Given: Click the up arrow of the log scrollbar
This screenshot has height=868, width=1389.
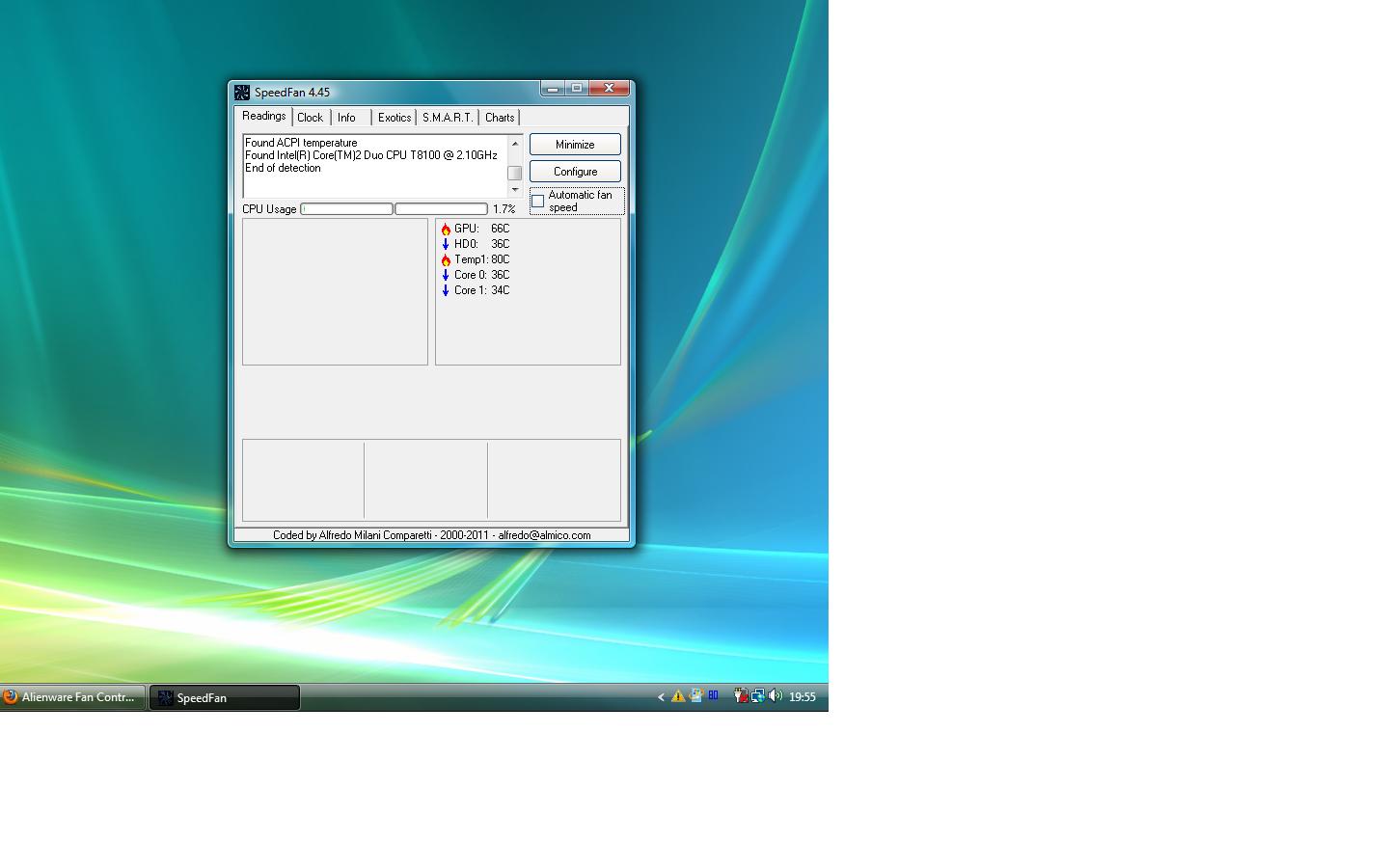Looking at the screenshot, I should coord(515,143).
